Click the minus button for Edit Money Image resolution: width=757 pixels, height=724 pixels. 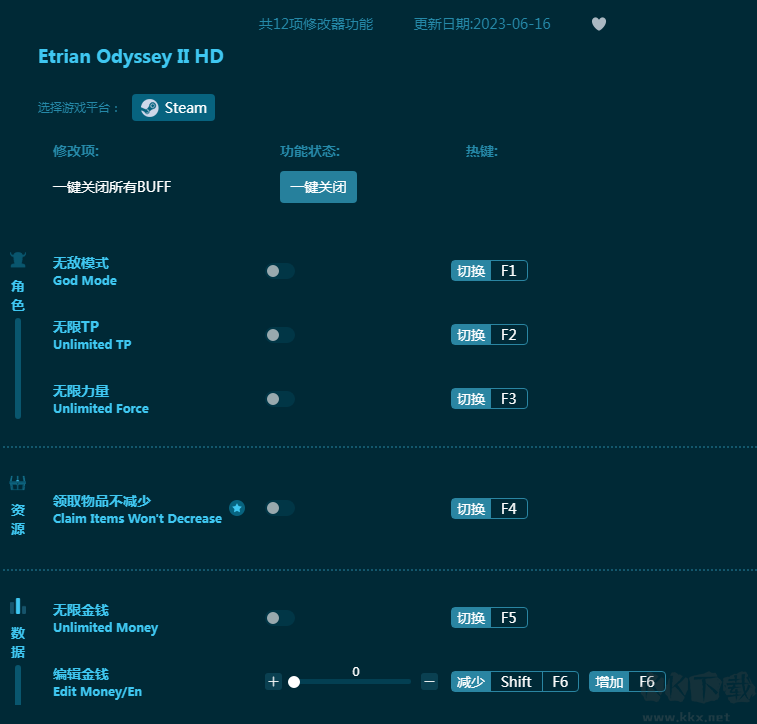pyautogui.click(x=429, y=682)
